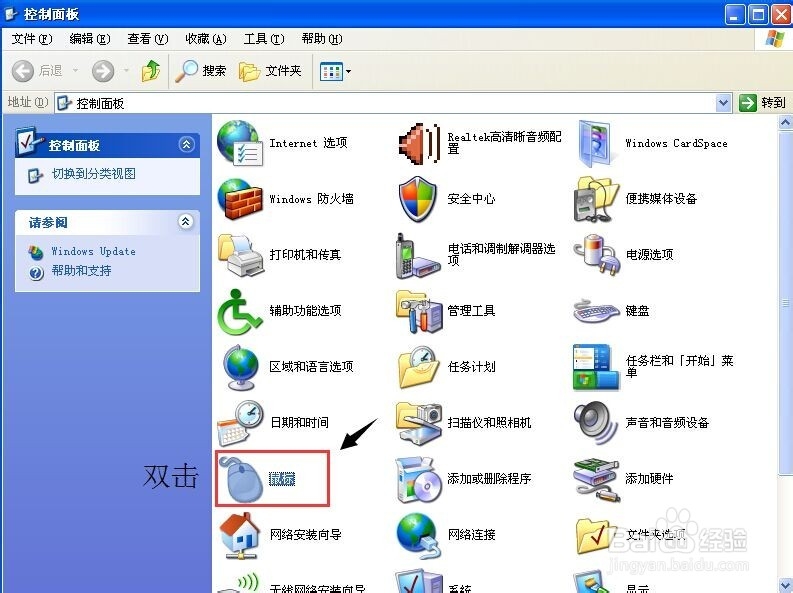Screen dimensions: 793x593
Task: Select the 鼠标 mouse icon
Action: pyautogui.click(x=241, y=479)
